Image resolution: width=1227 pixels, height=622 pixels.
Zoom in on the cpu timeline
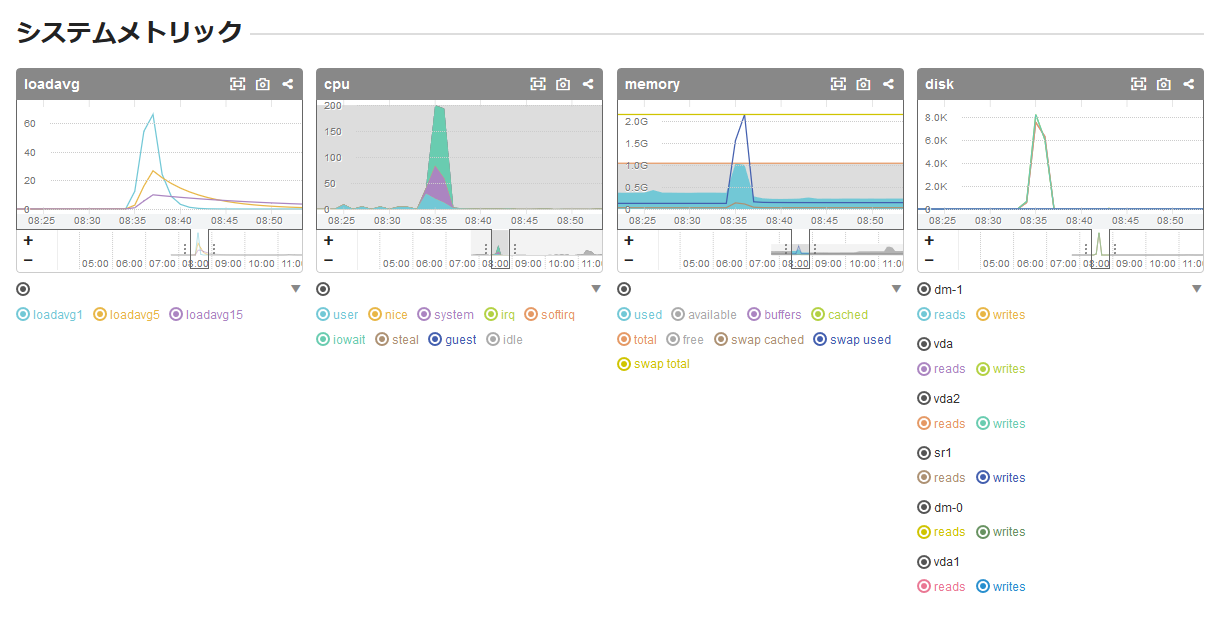pos(328,241)
